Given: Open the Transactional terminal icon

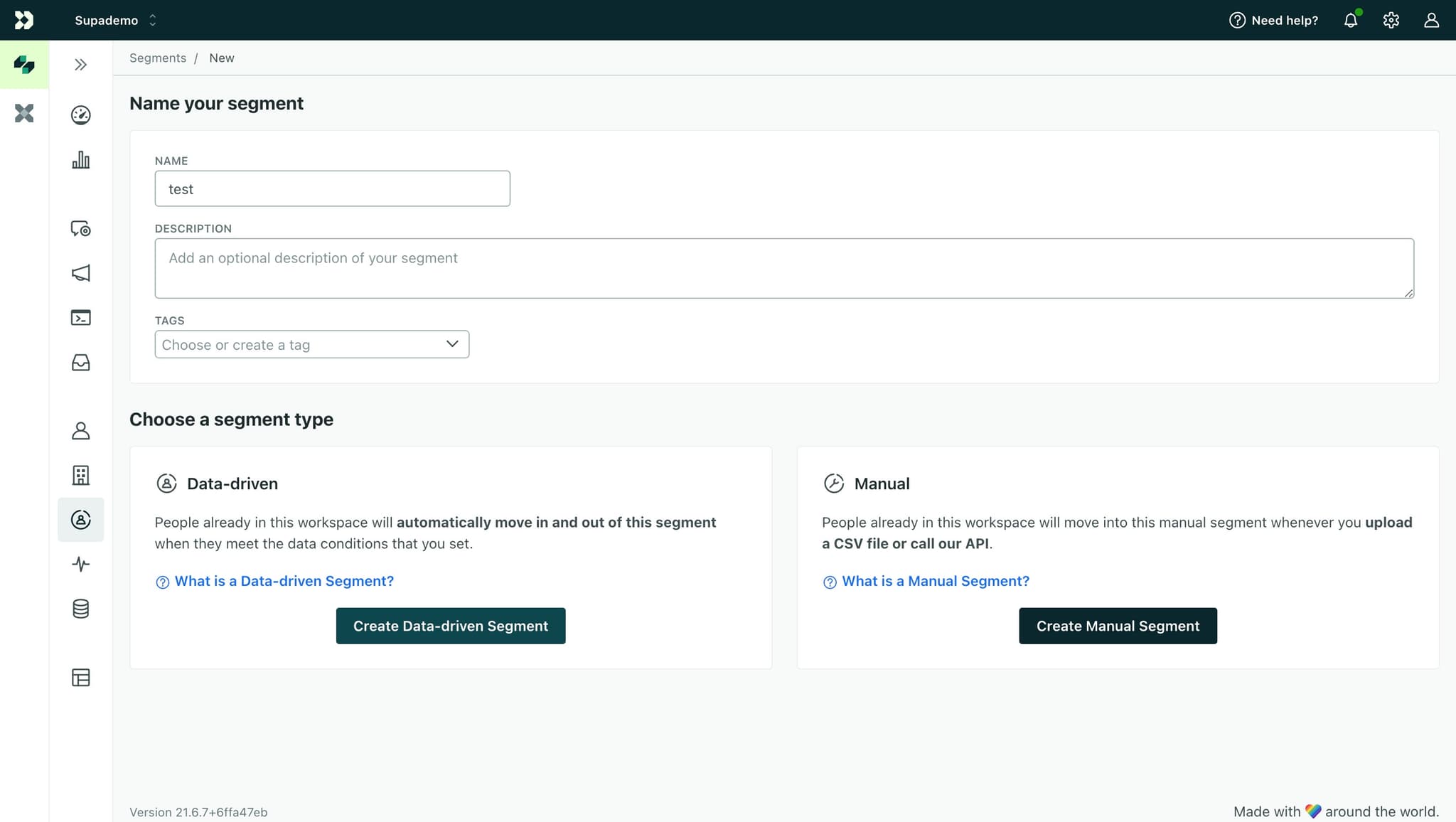Looking at the screenshot, I should point(80,318).
